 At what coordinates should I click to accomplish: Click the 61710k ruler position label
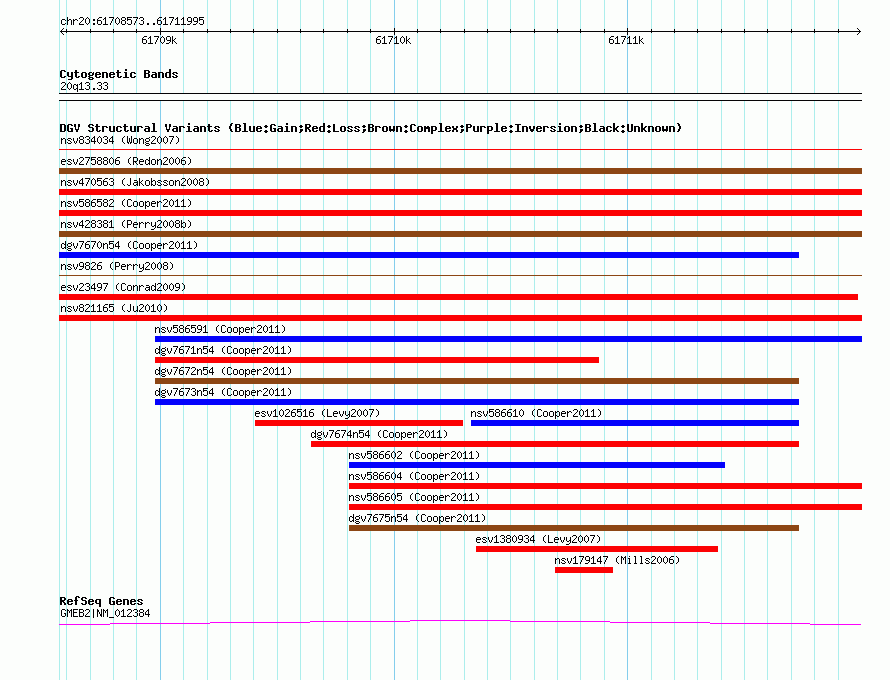393,40
